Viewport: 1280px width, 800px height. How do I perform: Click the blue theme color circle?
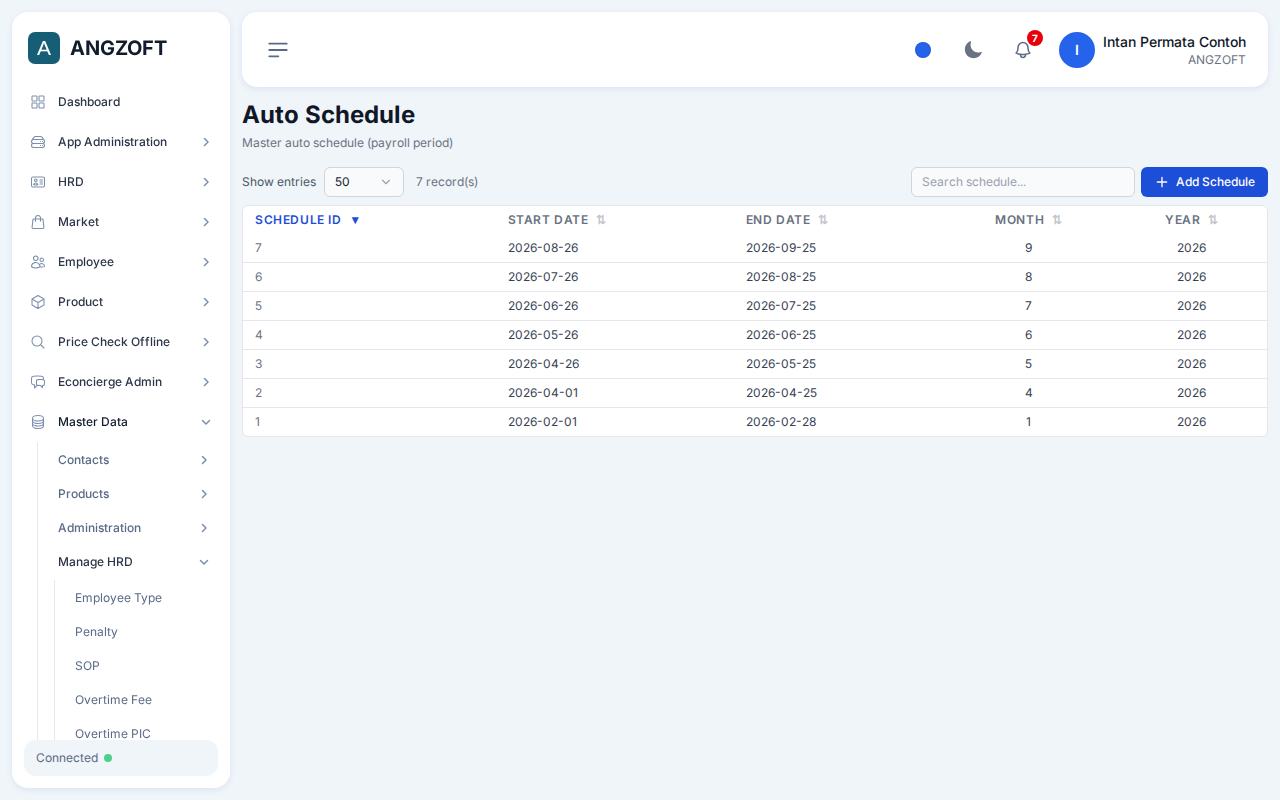[923, 50]
